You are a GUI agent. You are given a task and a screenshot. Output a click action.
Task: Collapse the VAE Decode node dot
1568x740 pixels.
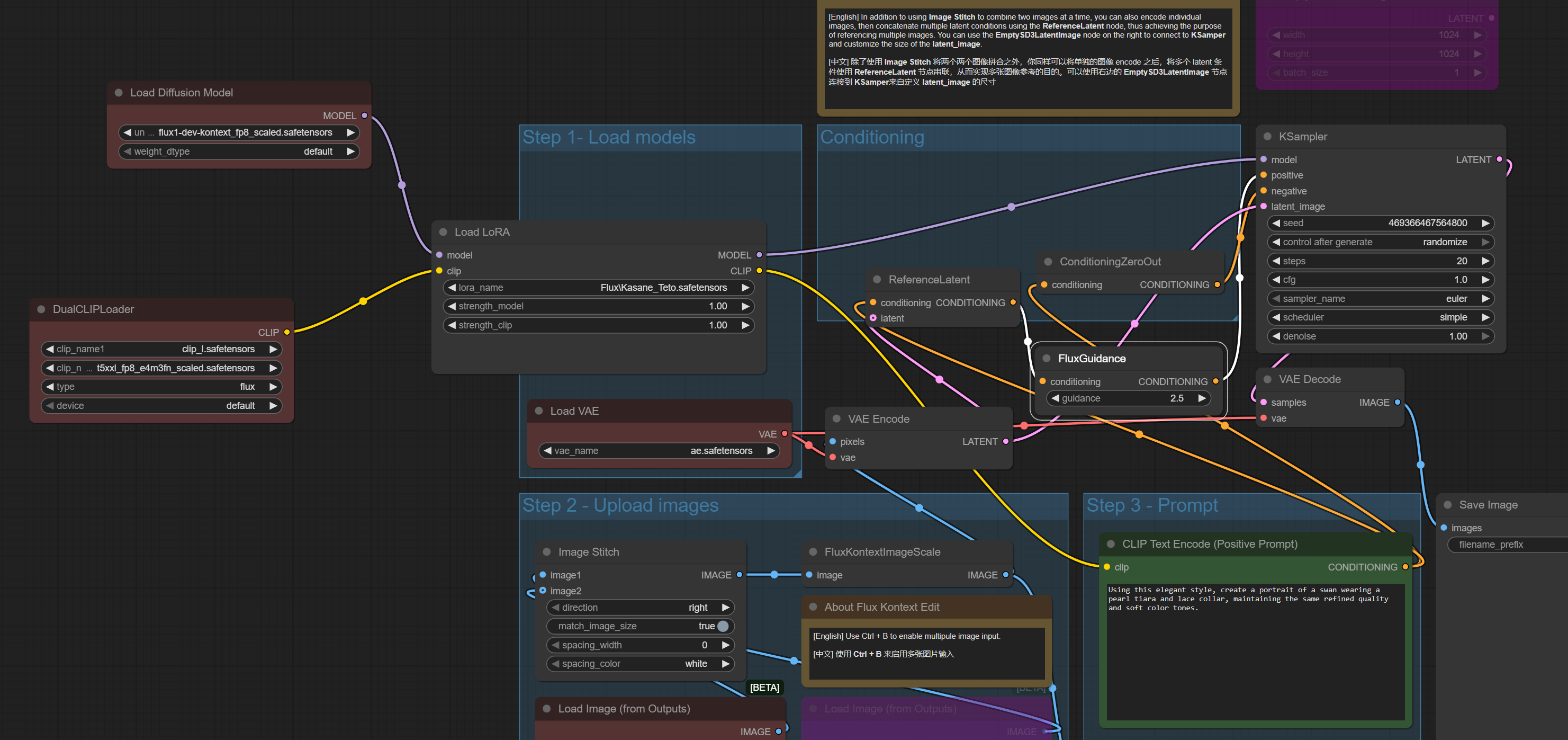pyautogui.click(x=1267, y=379)
